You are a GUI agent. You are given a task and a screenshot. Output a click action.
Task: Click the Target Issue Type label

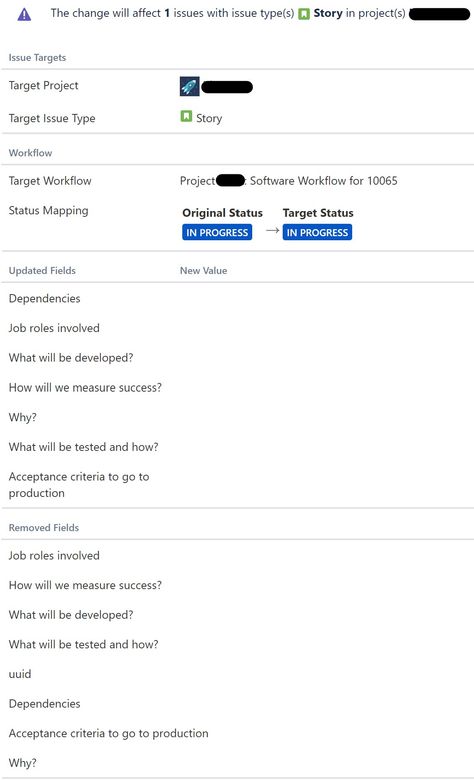pos(52,118)
